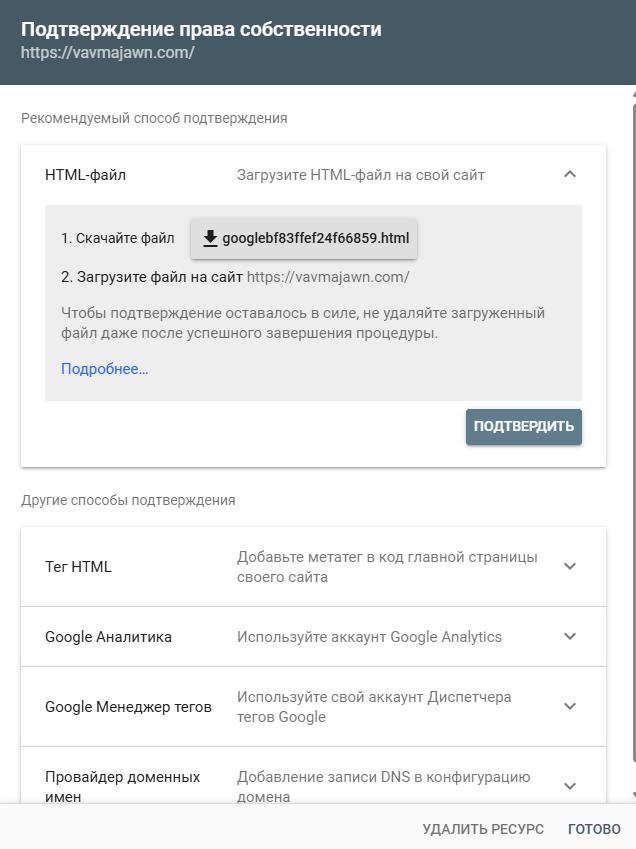
Task: Click the ПОДТВЕРДИТЬ button
Action: (x=523, y=427)
